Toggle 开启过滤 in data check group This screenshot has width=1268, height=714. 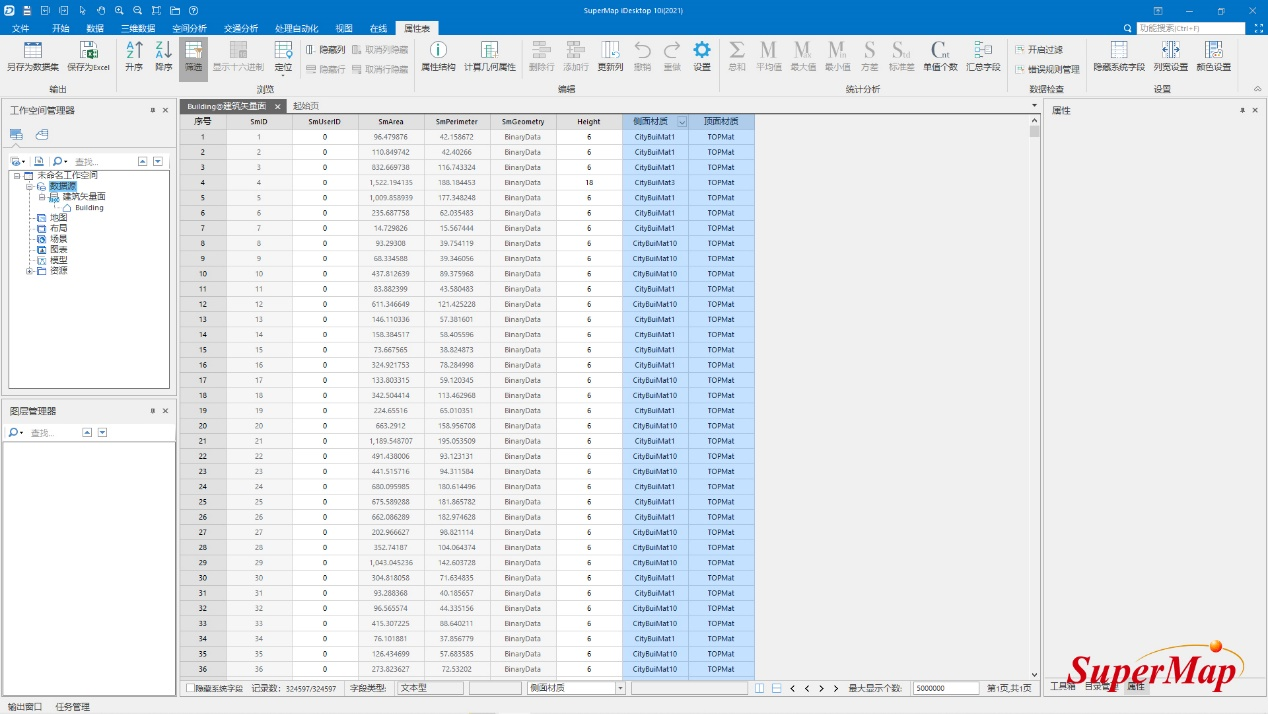click(x=1038, y=49)
